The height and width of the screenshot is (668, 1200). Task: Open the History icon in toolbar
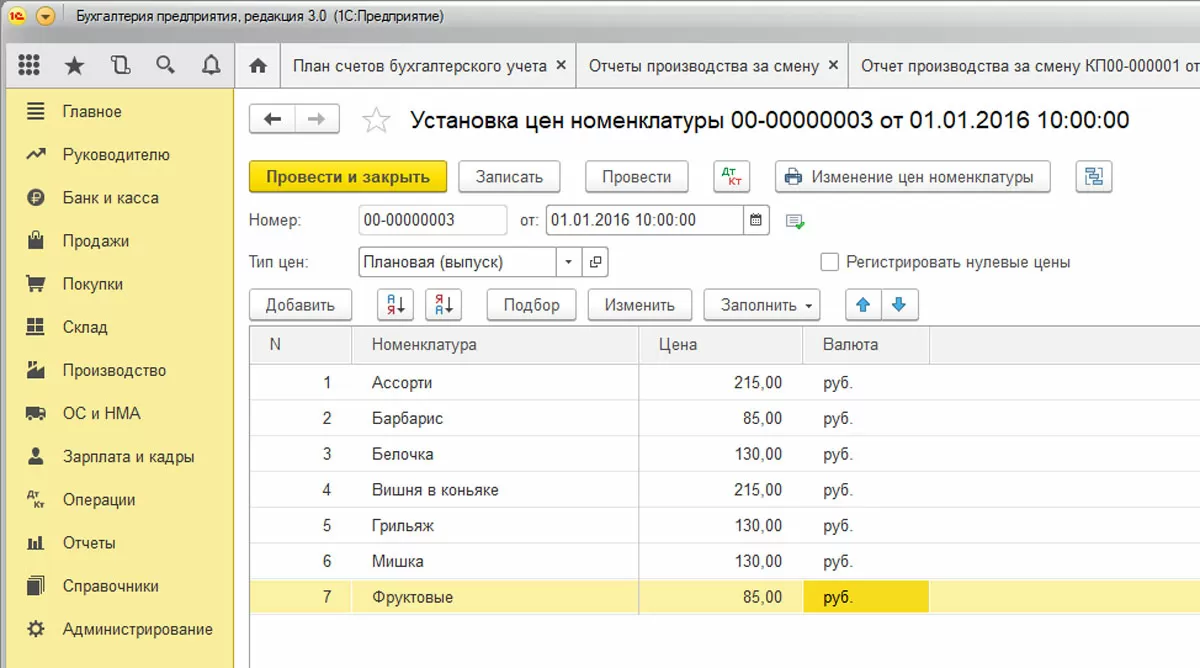[121, 66]
